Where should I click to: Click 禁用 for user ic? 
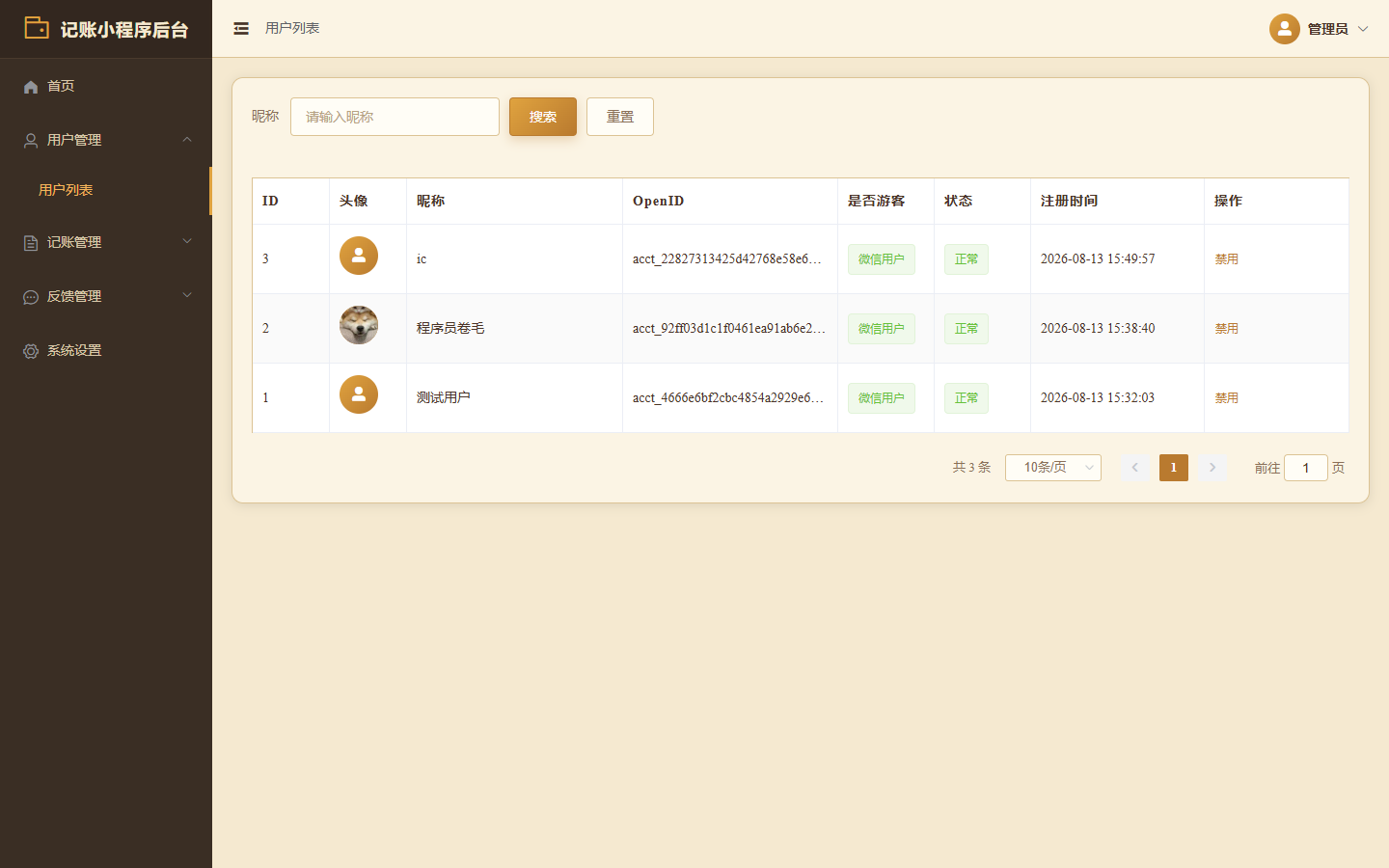(x=1226, y=259)
